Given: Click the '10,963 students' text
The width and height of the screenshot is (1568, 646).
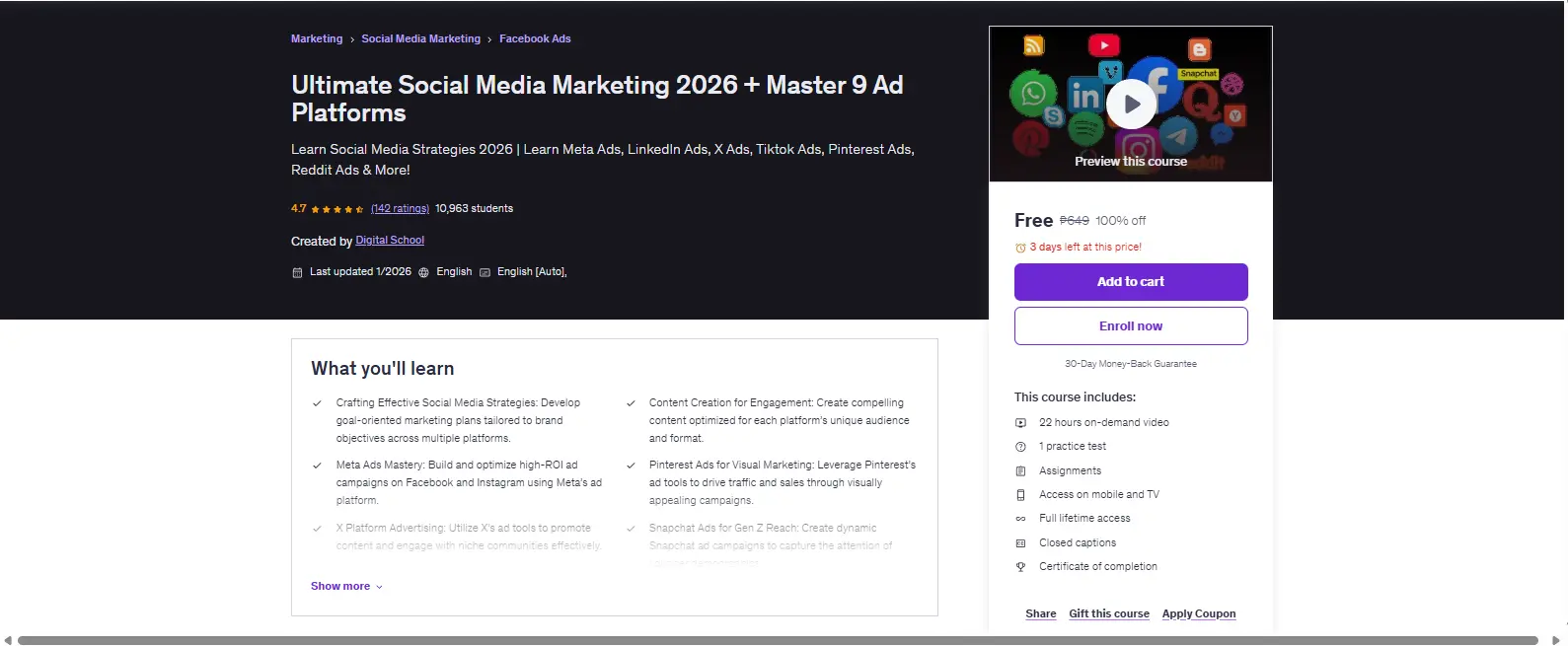Looking at the screenshot, I should click(x=474, y=209).
